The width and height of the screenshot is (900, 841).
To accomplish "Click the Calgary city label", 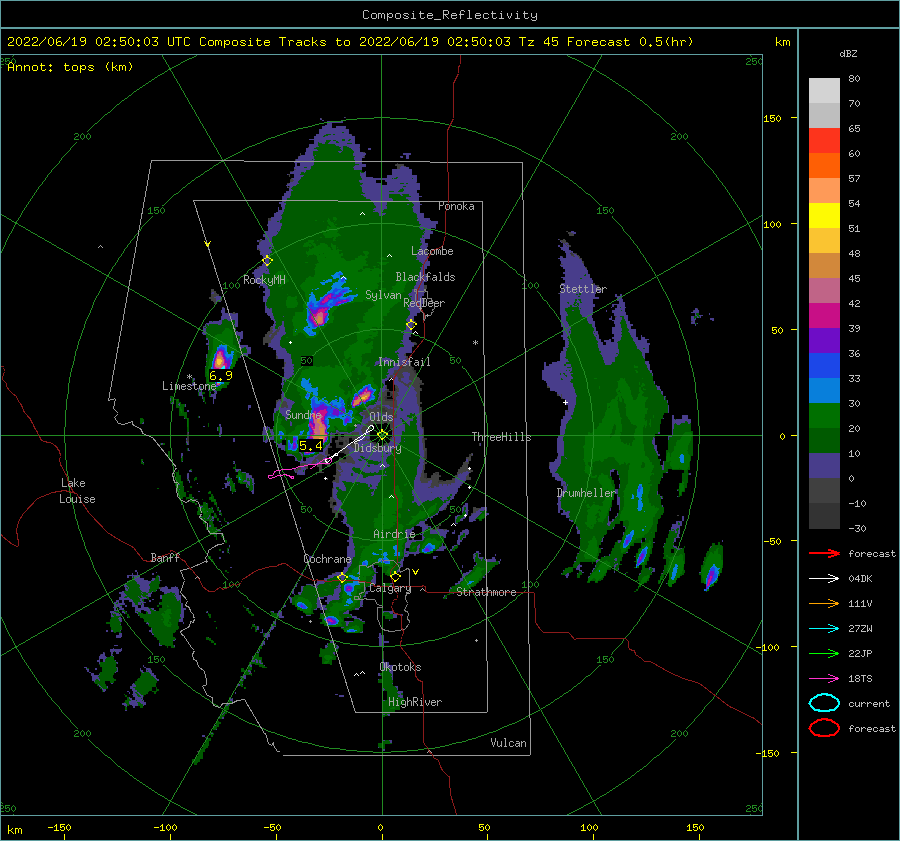I will (x=390, y=588).
